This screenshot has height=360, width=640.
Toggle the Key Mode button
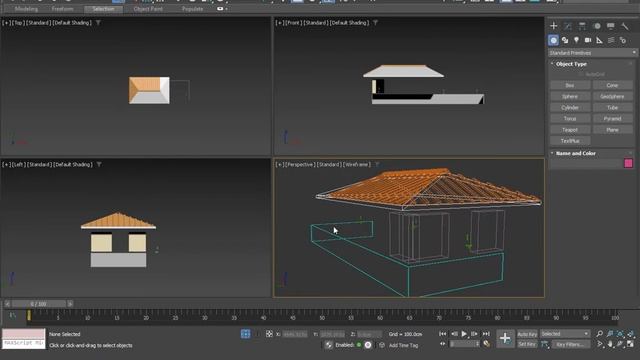pos(442,344)
